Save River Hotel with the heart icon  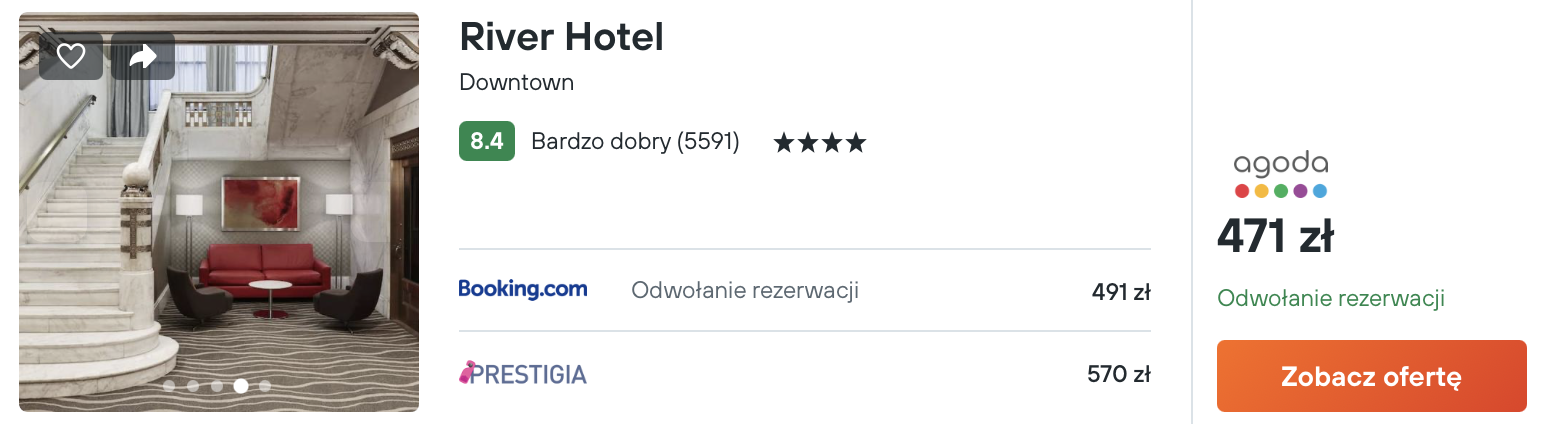(x=71, y=56)
